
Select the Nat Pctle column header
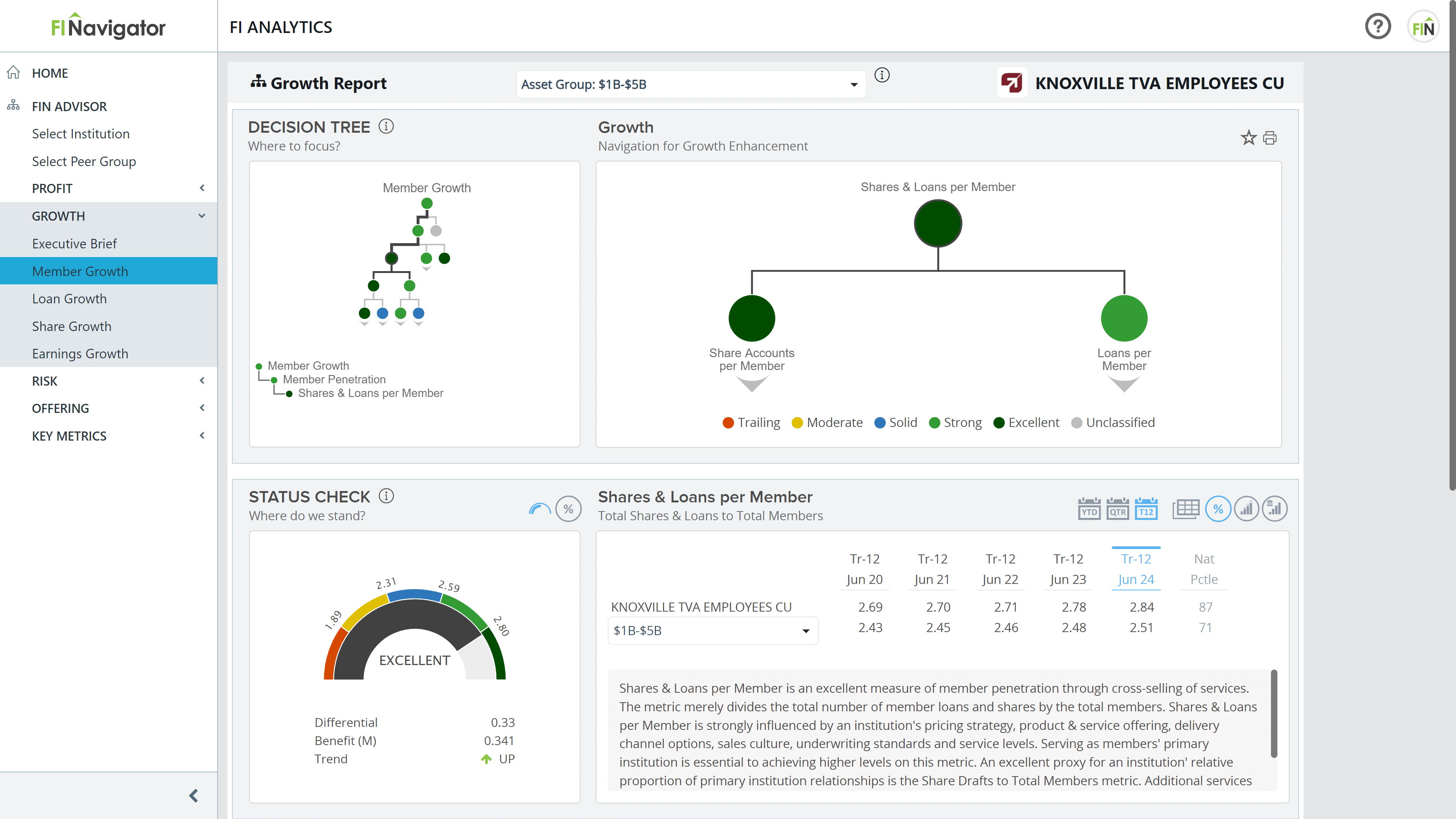click(x=1204, y=569)
